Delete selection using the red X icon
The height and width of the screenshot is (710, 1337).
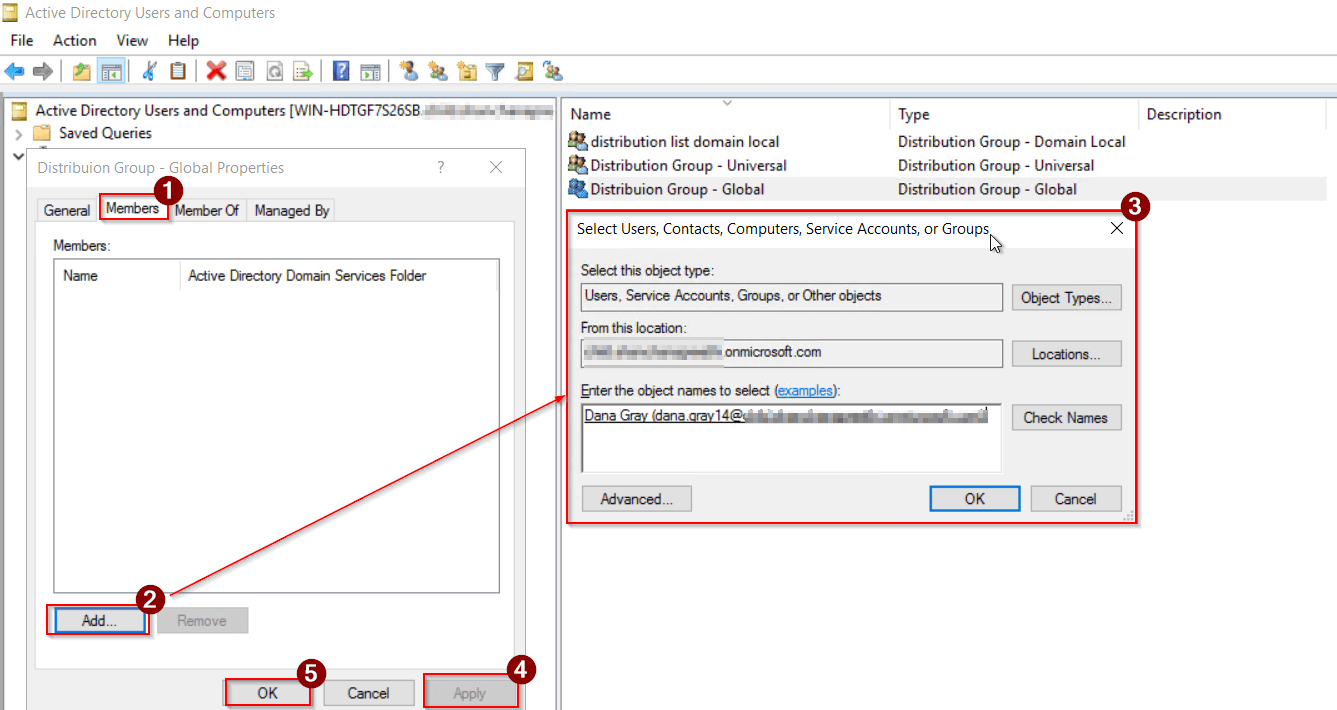coord(216,70)
